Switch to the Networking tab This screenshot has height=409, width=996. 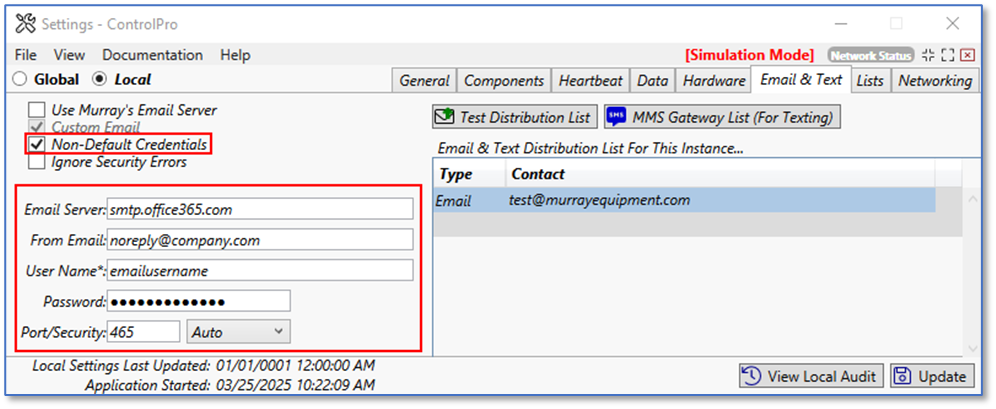coord(933,80)
